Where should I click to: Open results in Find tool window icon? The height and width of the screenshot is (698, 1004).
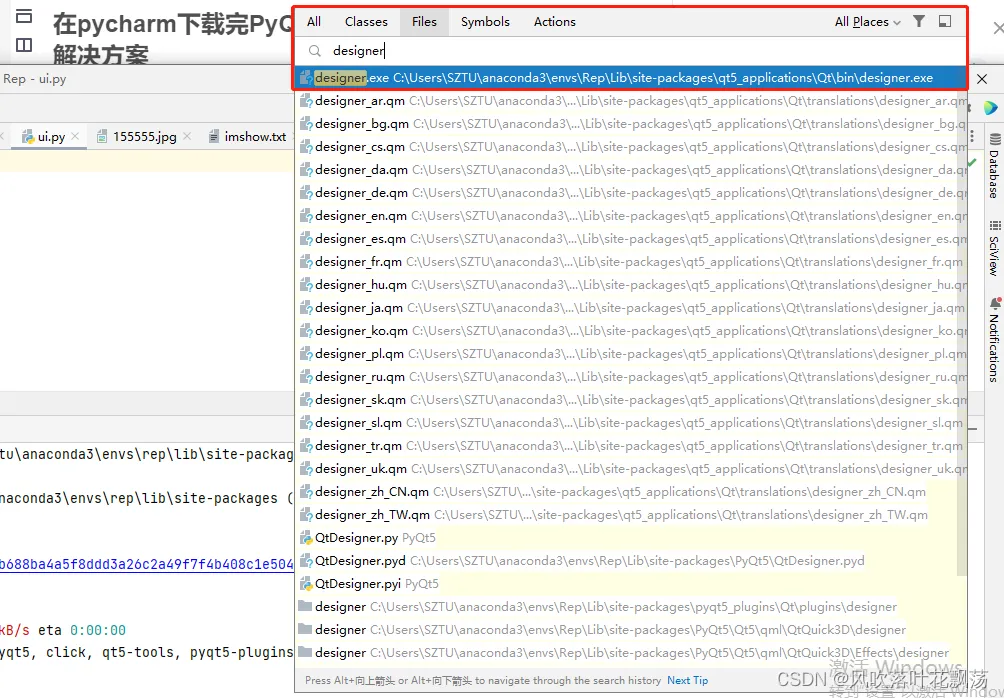[944, 21]
